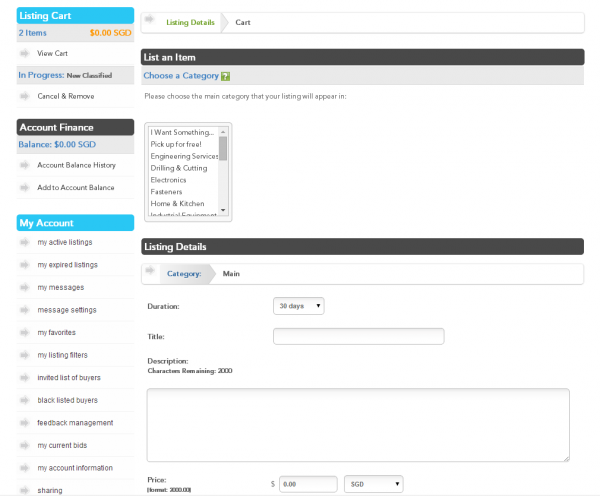
Task: Click the category list scrollbar down arrow
Action: point(224,212)
